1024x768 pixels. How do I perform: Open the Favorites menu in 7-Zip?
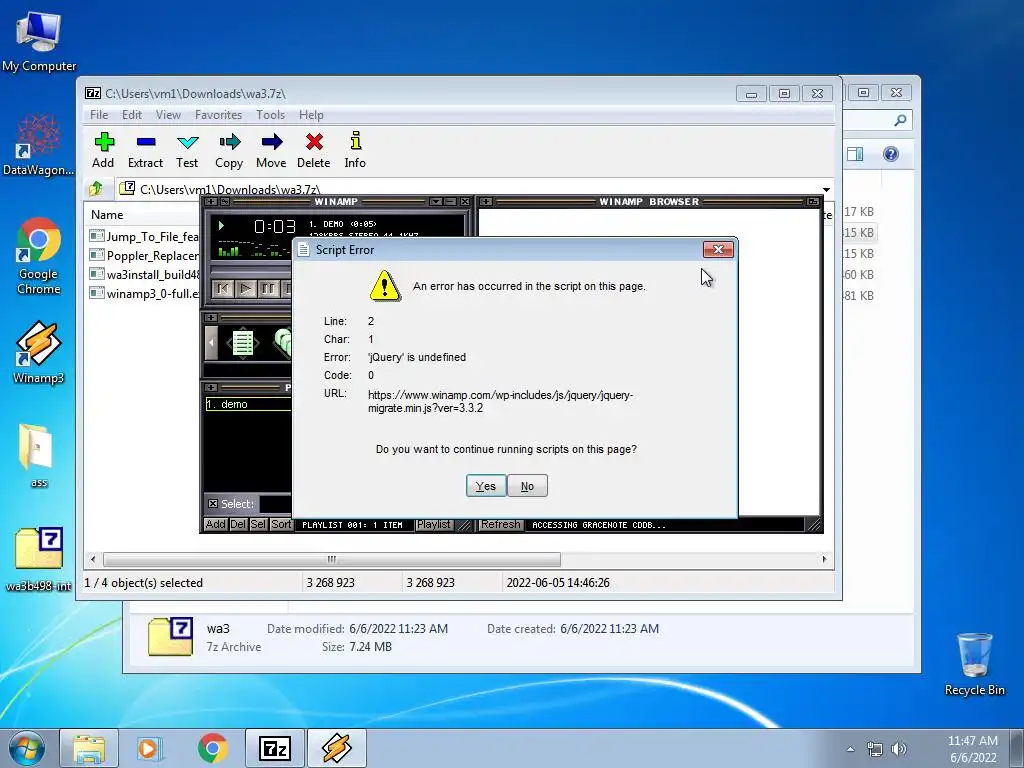coord(218,115)
